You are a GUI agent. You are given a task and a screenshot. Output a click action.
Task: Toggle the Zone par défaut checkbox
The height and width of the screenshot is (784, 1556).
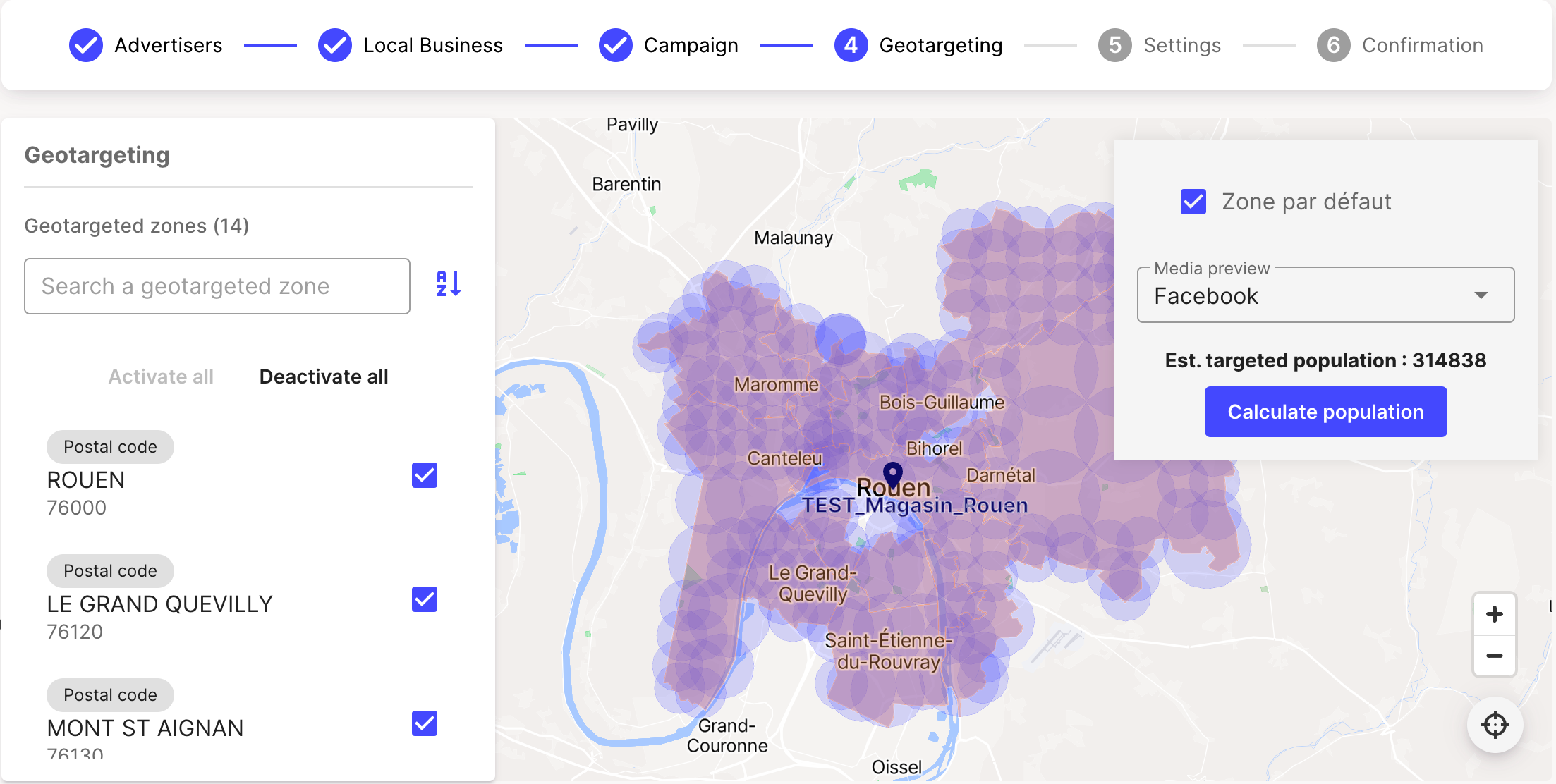(1193, 202)
